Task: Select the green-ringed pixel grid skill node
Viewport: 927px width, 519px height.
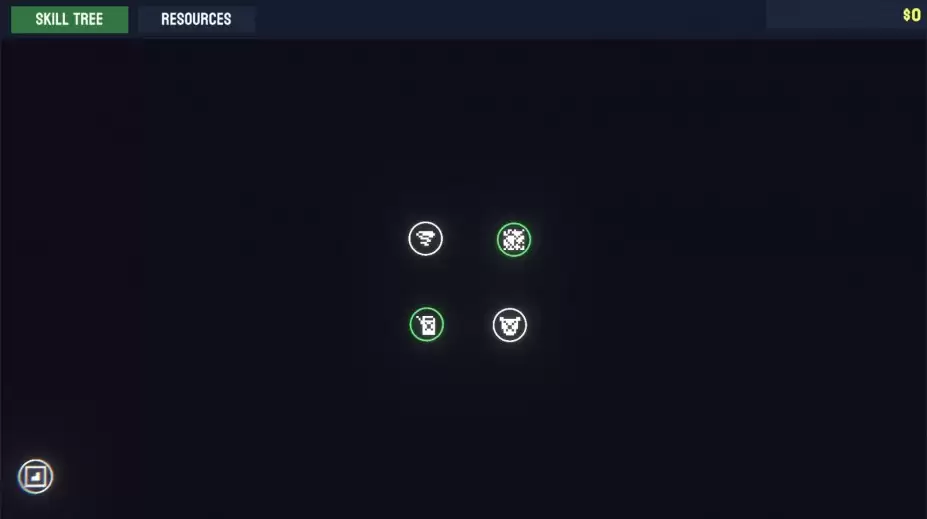Action: [x=514, y=239]
